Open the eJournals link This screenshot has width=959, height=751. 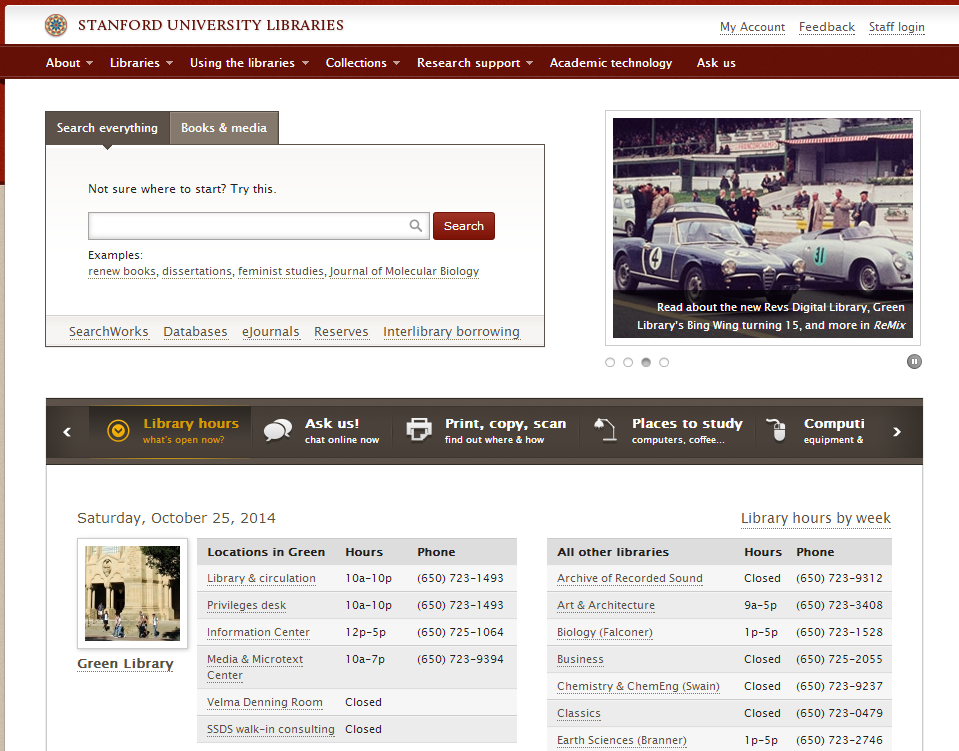pyautogui.click(x=270, y=331)
